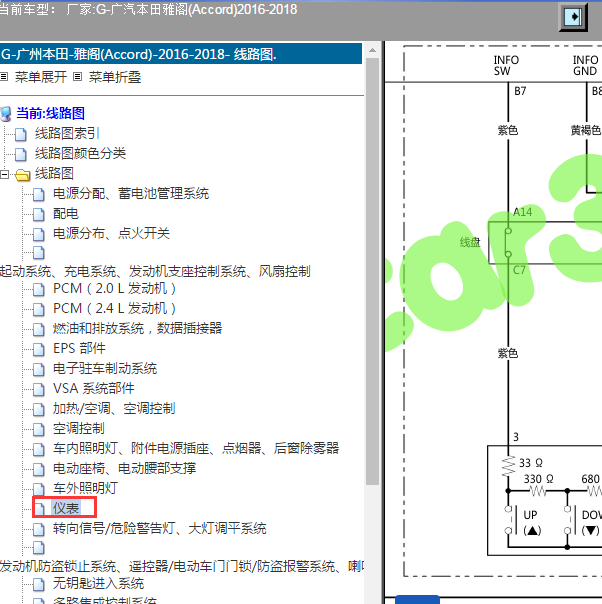Image resolution: width=602 pixels, height=604 pixels.
Task: Click the page icon beside 电子驻车制动系统
Action: (39, 369)
